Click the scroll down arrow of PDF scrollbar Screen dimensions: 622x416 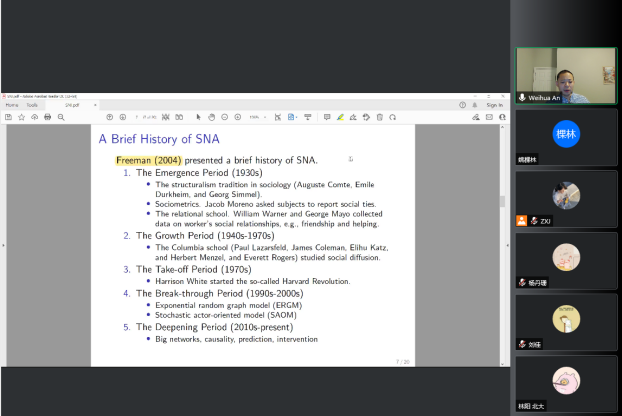pyautogui.click(x=502, y=364)
